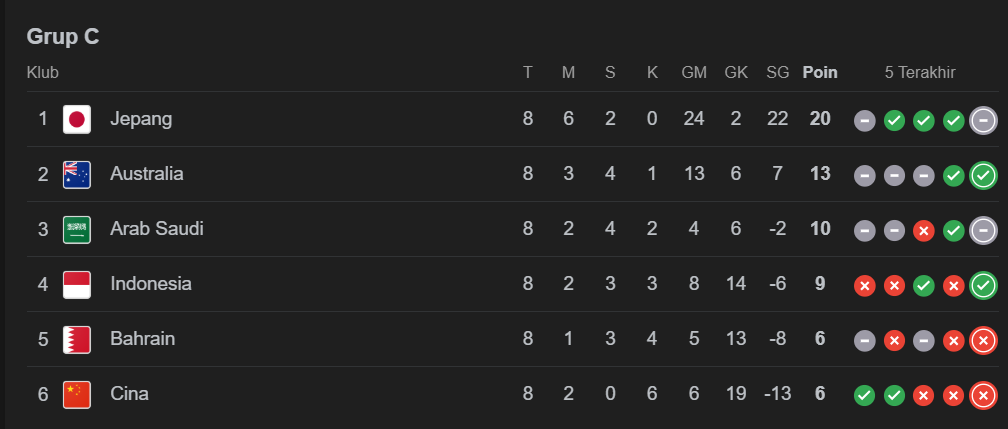Click Jepang's latest circled draw result icon
1008x429 pixels.
click(984, 120)
